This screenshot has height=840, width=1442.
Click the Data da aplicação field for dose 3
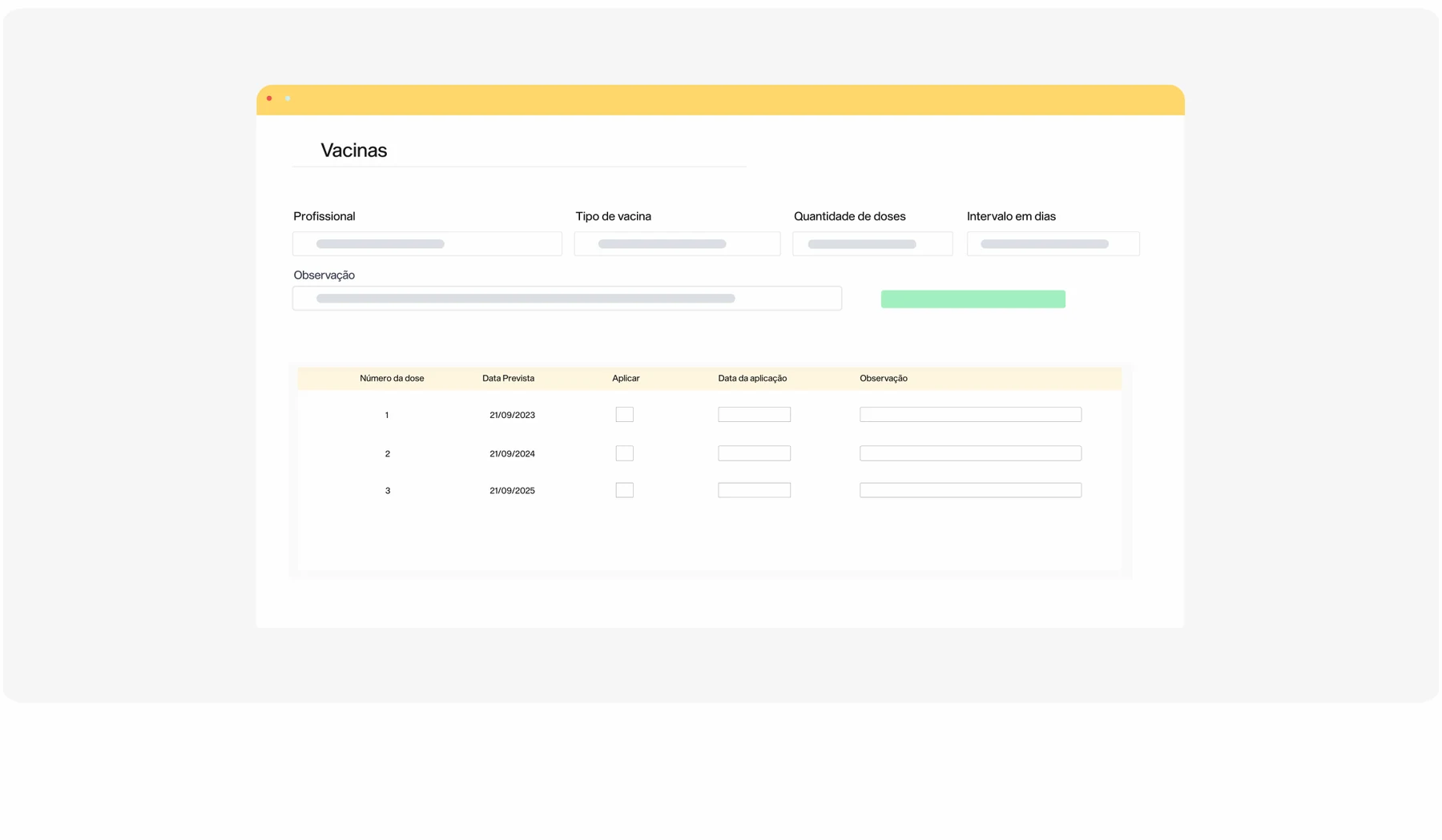(x=754, y=490)
